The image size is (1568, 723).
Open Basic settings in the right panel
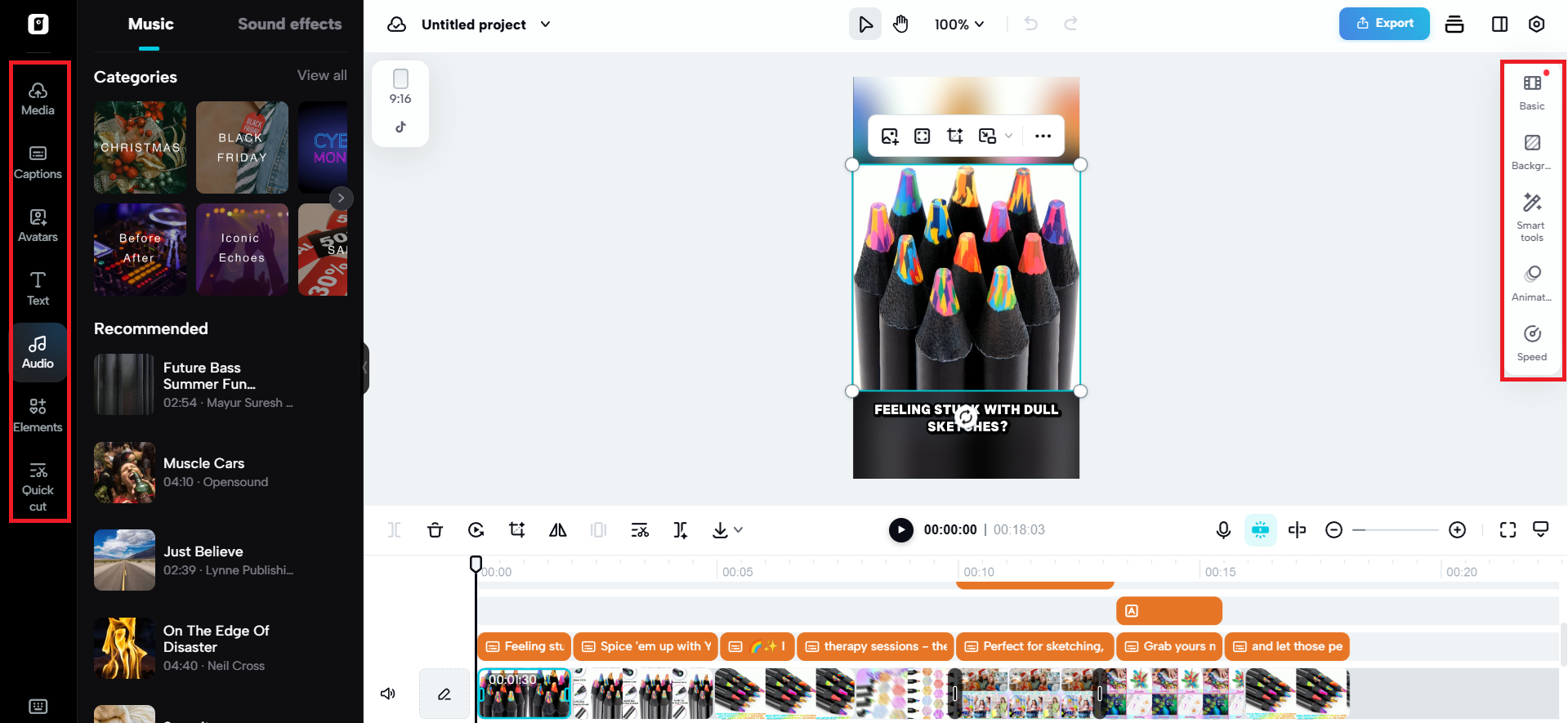(x=1532, y=92)
